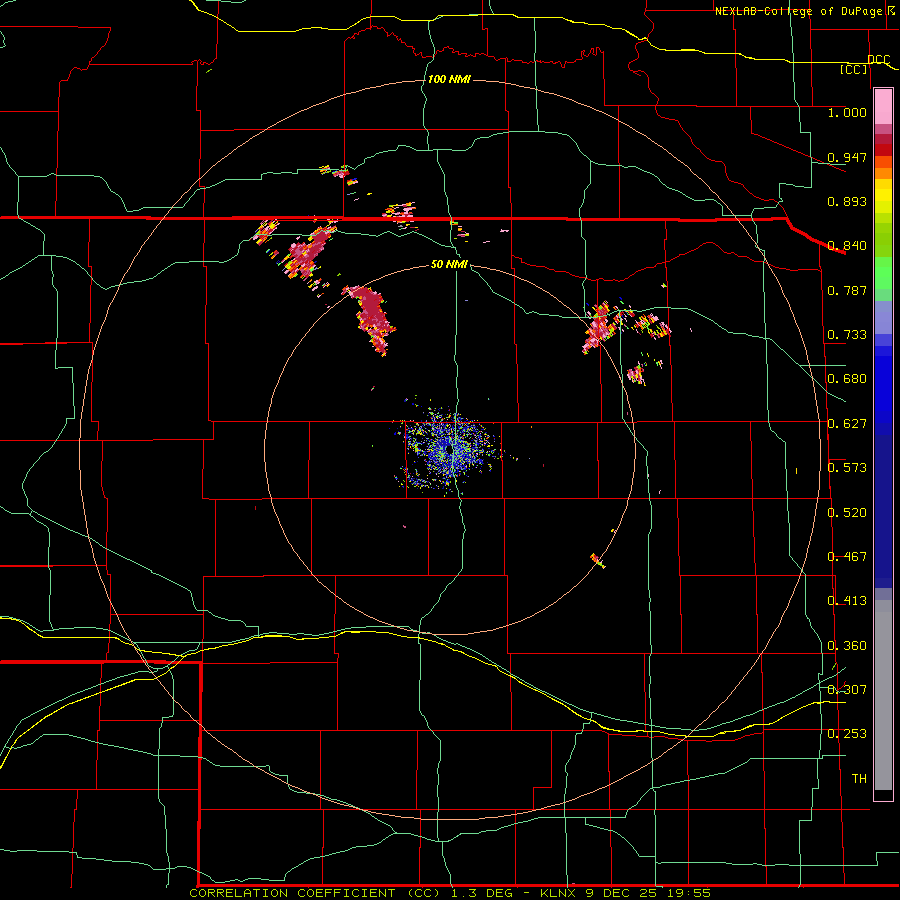Image resolution: width=900 pixels, height=900 pixels.
Task: Select the 0.840 scale value
Action: coord(847,246)
